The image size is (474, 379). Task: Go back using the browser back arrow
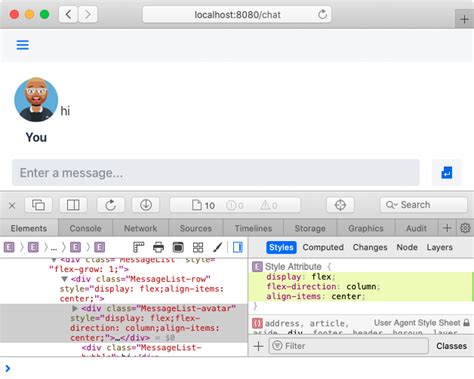click(x=68, y=14)
